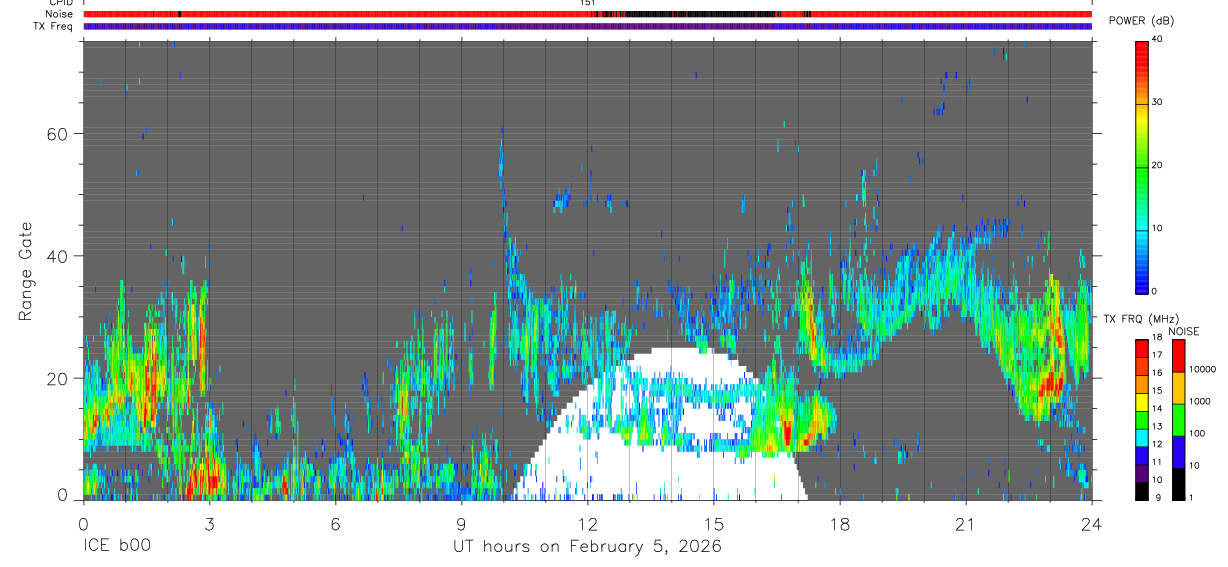
Task: Select the red noise strip along the top
Action: pyautogui.click(x=587, y=14)
